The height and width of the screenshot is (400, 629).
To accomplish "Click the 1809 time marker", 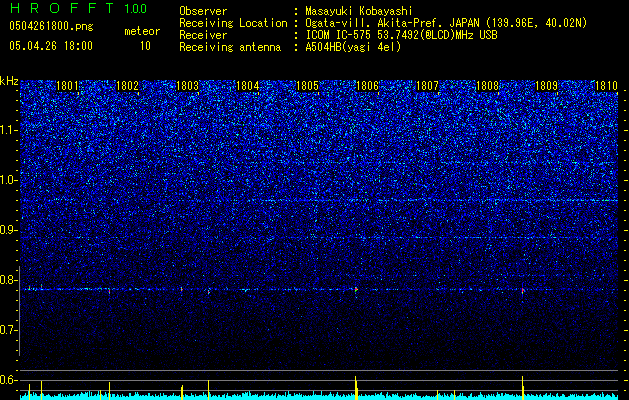I will click(546, 86).
